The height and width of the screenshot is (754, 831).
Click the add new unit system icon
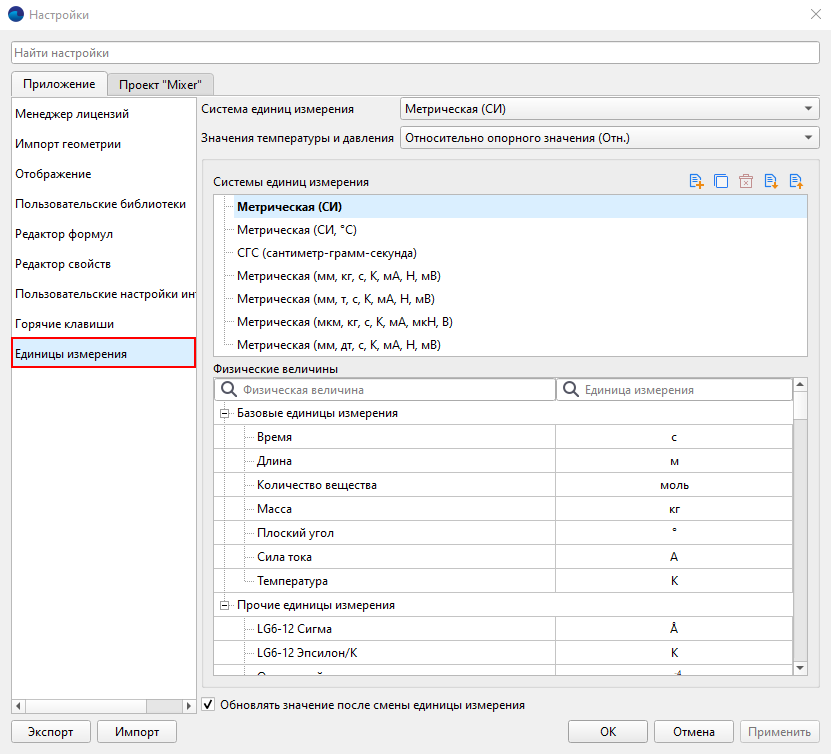pos(696,181)
